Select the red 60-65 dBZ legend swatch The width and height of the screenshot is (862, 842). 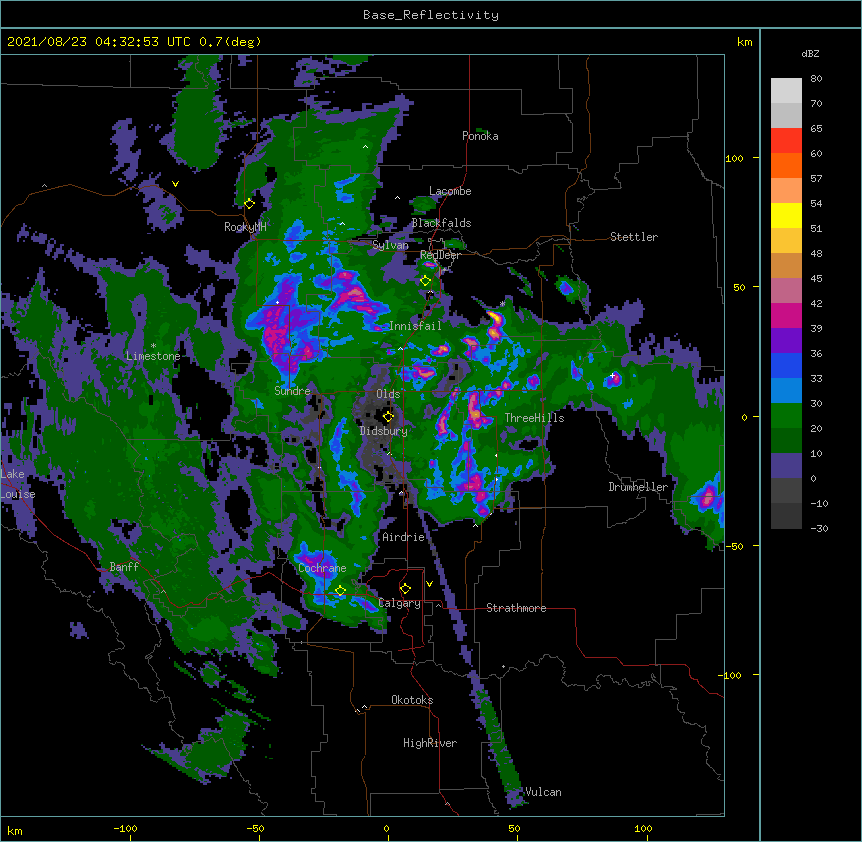pos(786,141)
